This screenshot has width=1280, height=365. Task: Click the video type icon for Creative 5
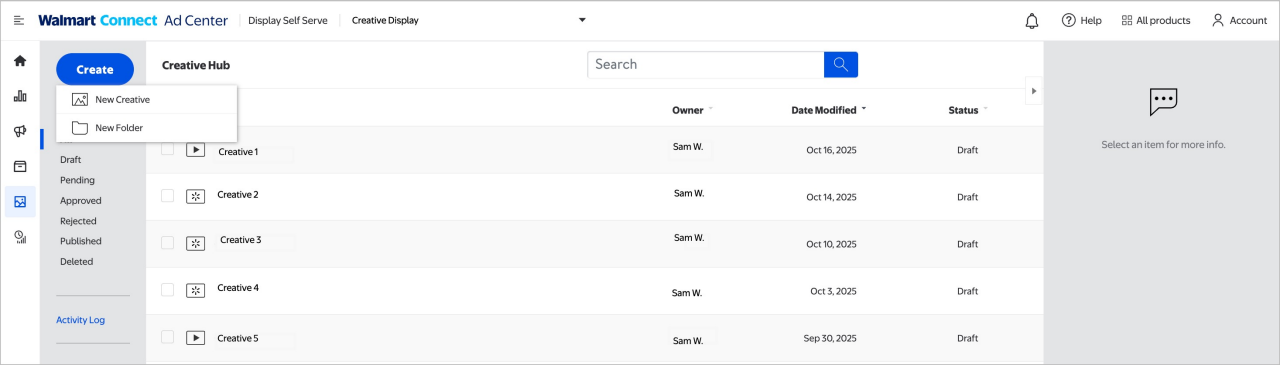196,338
